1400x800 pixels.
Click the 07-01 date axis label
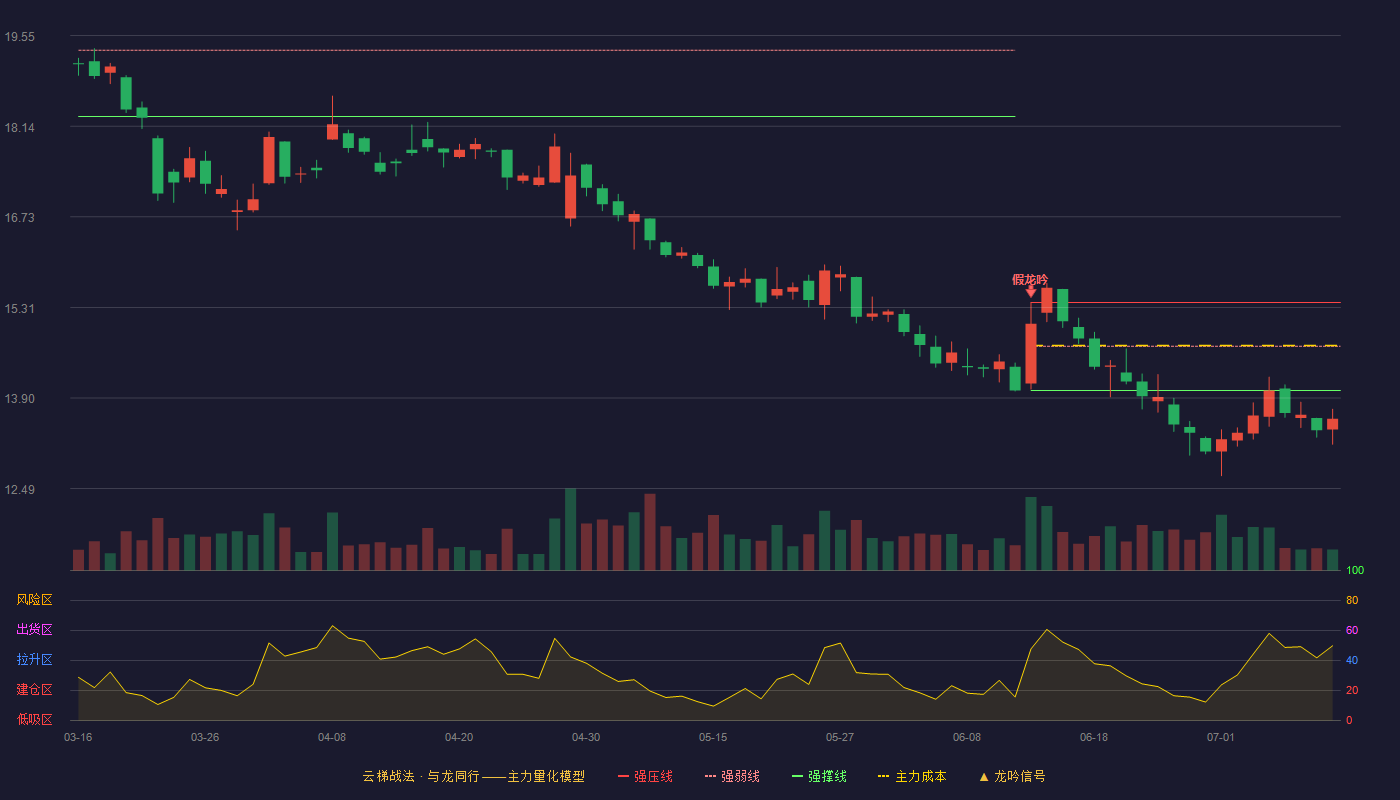(x=1221, y=737)
